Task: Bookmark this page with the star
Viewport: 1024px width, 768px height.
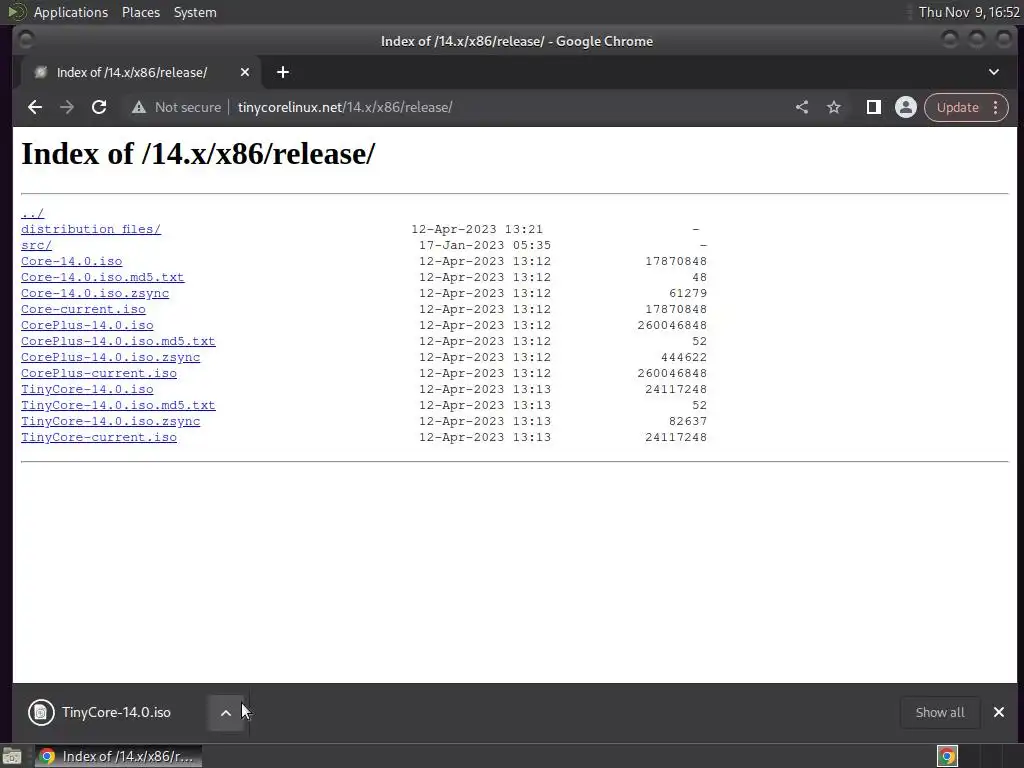Action: pos(834,107)
